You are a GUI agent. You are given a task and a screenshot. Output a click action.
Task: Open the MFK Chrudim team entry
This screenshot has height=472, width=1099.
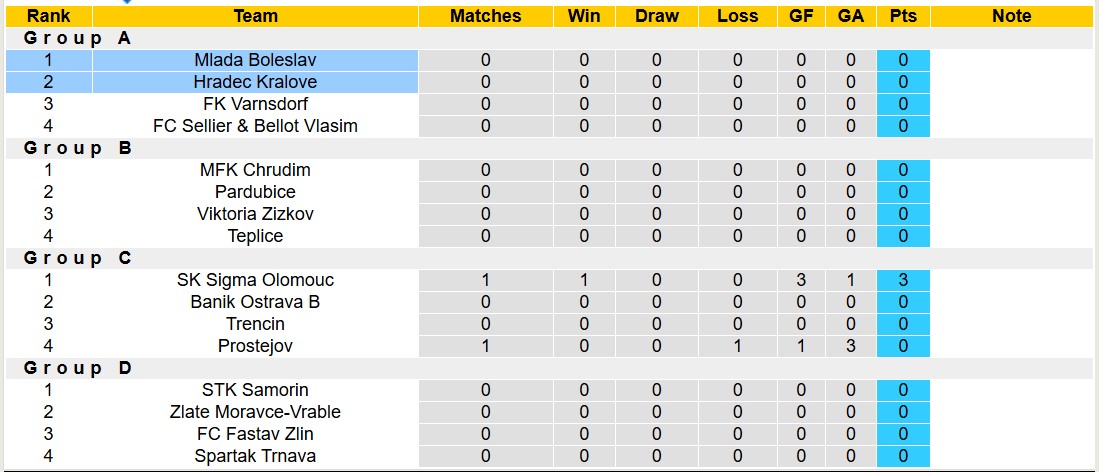click(x=255, y=170)
